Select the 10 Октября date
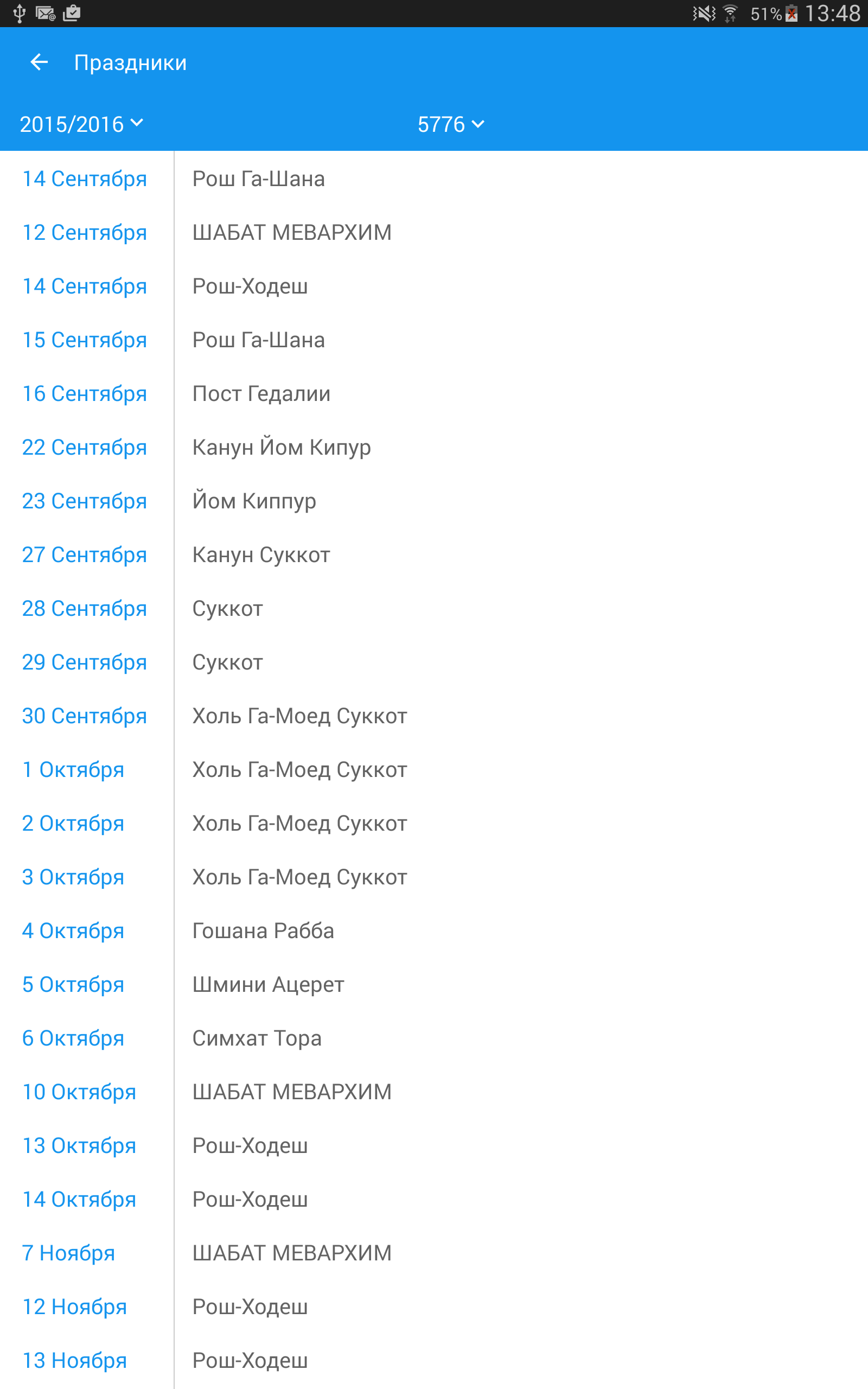Screen dimensions: 868x1389 click(x=79, y=1092)
